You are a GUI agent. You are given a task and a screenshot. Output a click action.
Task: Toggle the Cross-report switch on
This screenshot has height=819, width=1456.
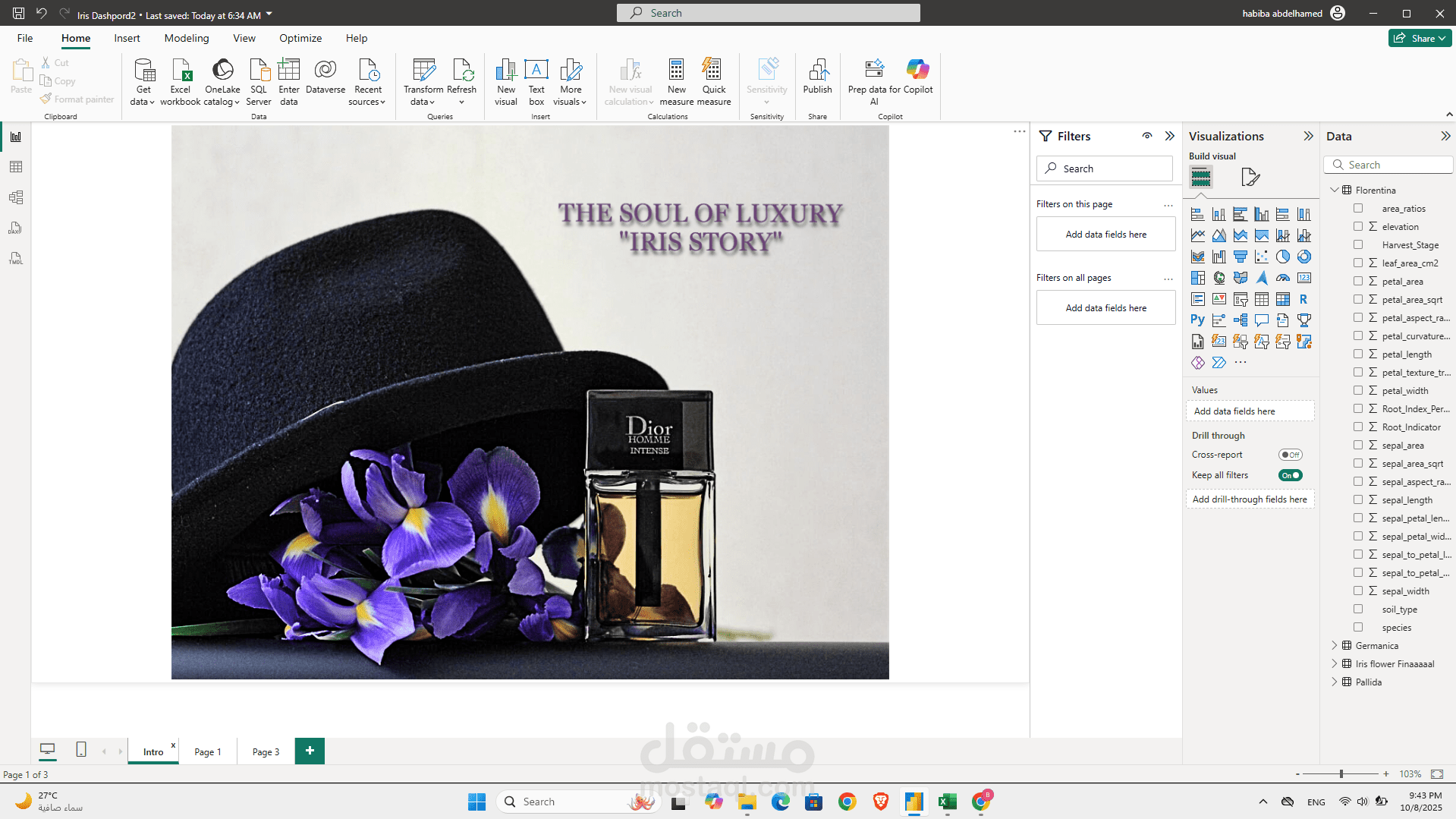click(1290, 455)
